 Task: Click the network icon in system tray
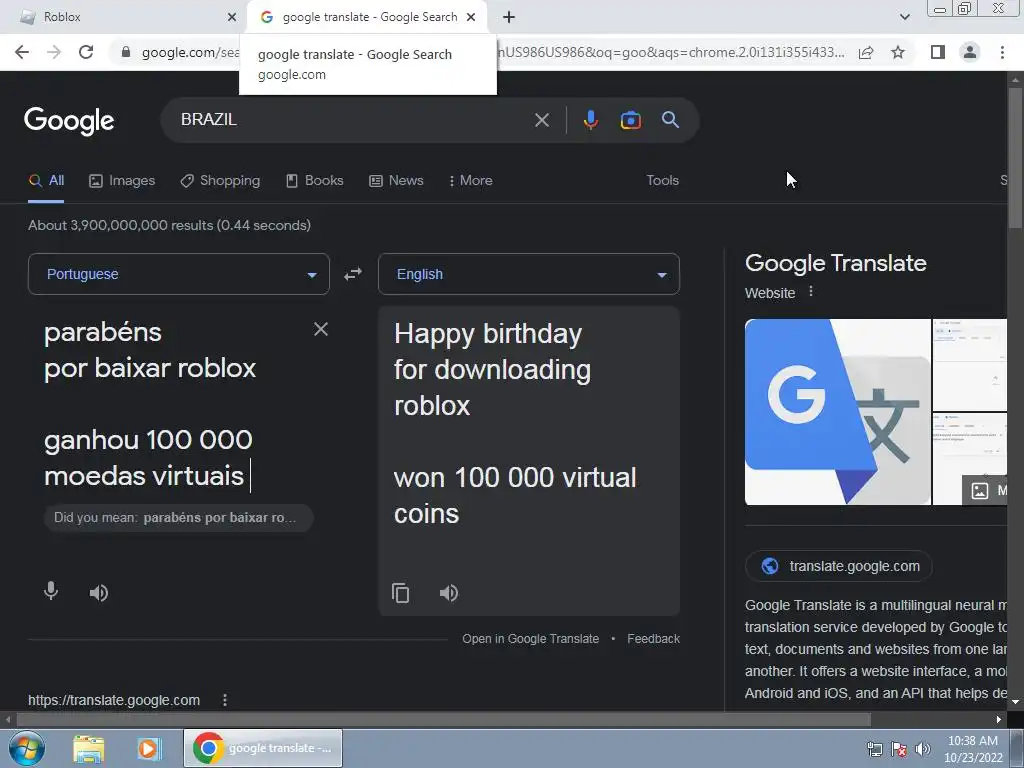pos(874,749)
